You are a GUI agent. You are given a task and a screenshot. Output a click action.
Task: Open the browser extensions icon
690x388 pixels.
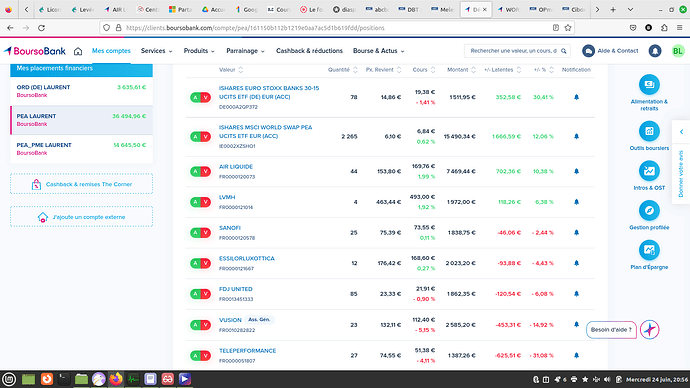click(664, 28)
